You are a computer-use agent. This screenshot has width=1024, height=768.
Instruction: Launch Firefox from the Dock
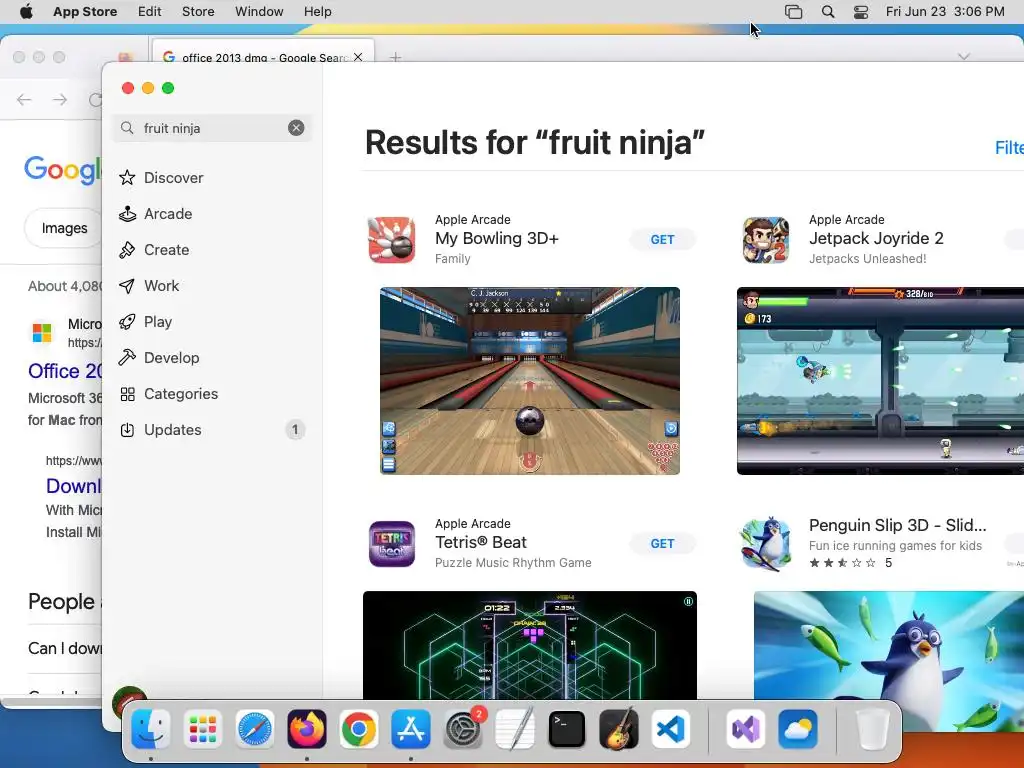(x=306, y=729)
